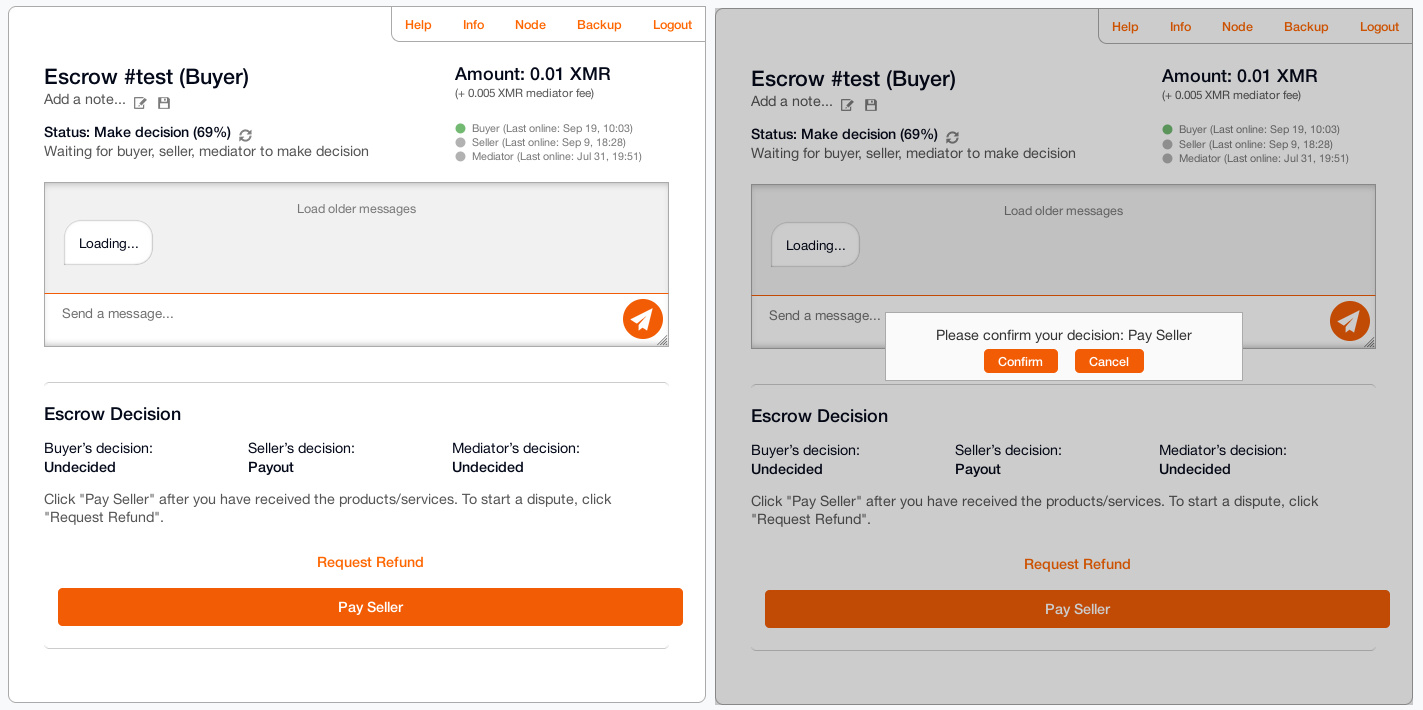
Task: Click the edit note pencil icon in dimmed right panel
Action: (848, 105)
